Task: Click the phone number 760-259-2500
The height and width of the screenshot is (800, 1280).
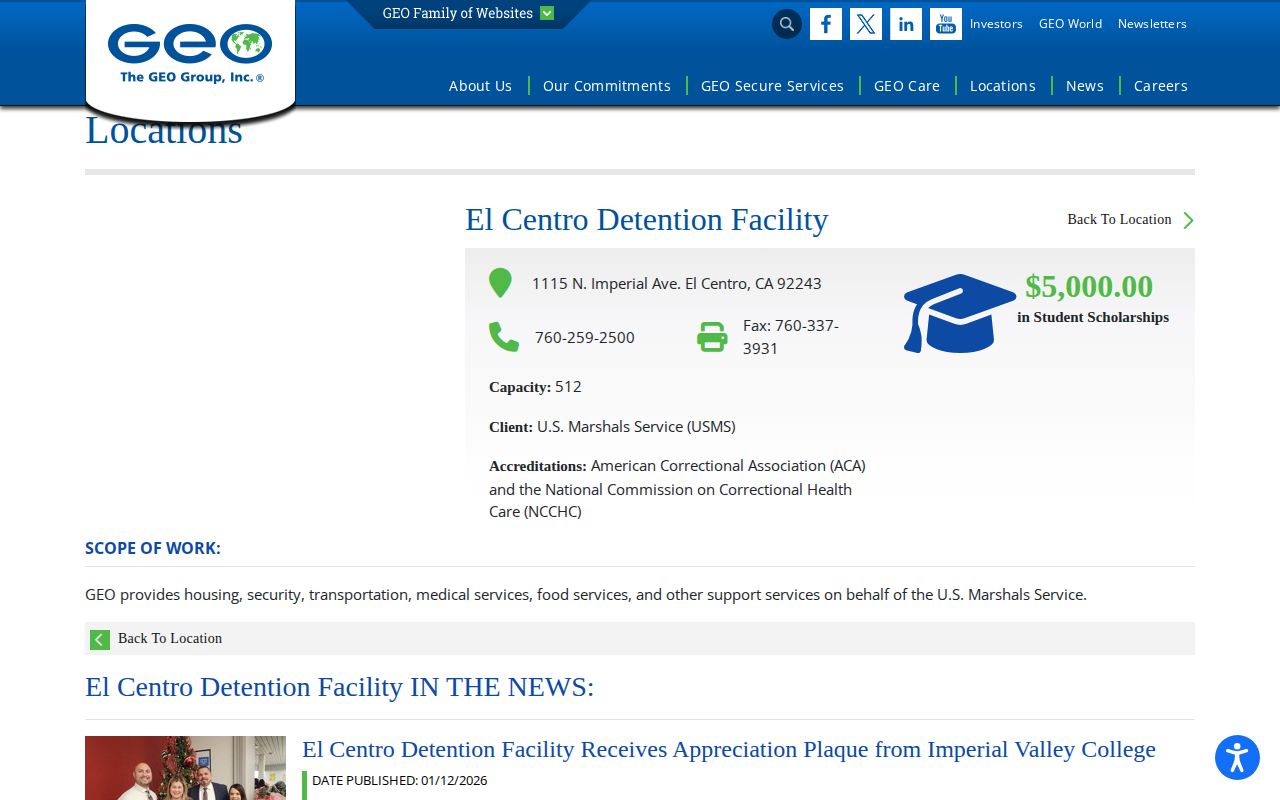Action: pos(585,338)
